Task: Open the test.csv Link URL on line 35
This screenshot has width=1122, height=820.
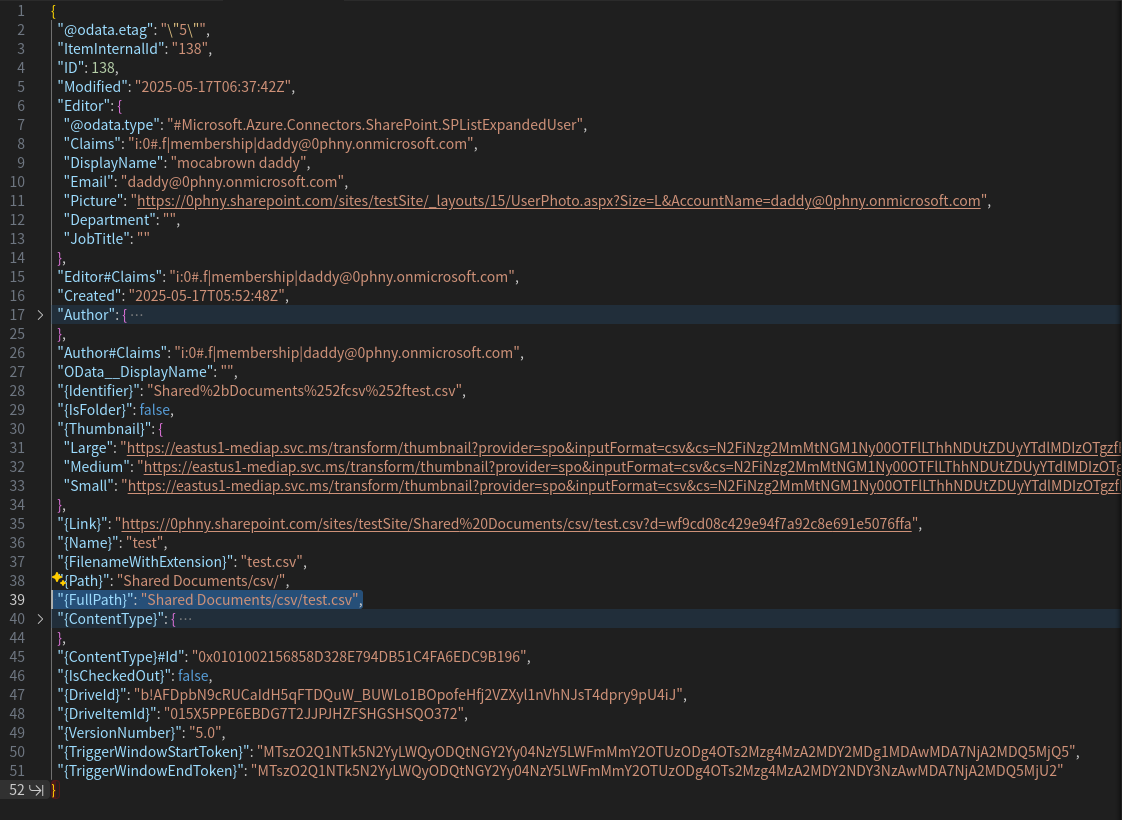Action: pos(516,523)
